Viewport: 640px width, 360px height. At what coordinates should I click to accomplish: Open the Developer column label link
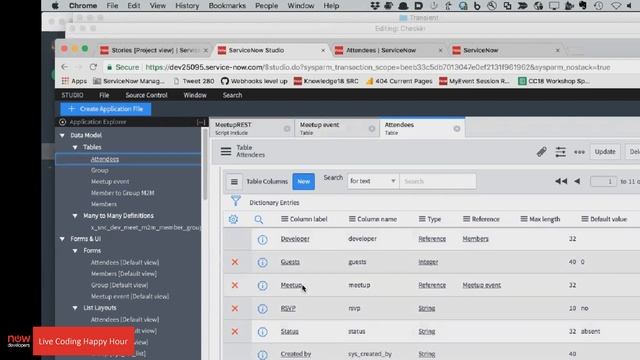tap(295, 239)
